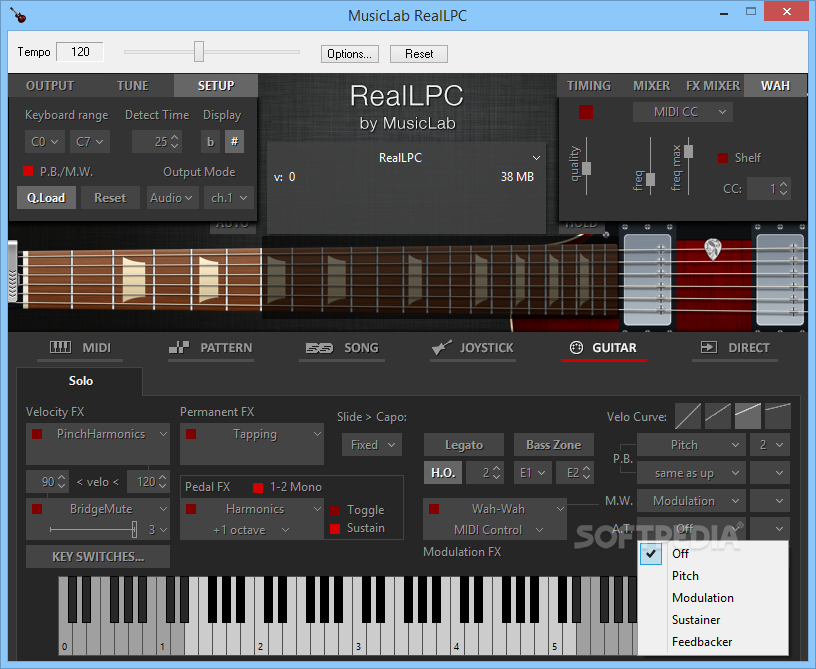Click the Bass Zone button
The height and width of the screenshot is (669, 816).
(554, 445)
